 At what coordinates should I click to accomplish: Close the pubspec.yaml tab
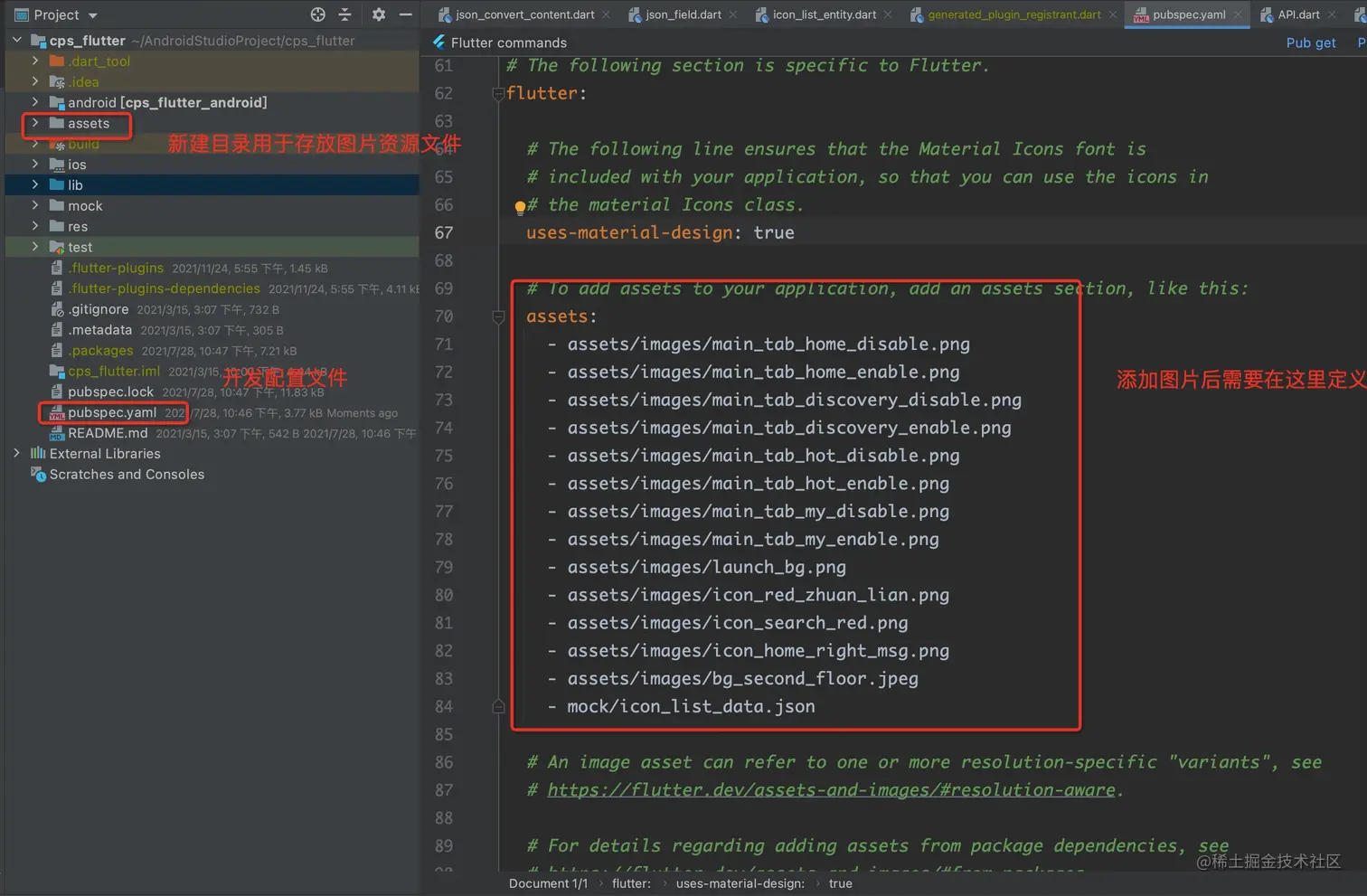(x=1238, y=14)
